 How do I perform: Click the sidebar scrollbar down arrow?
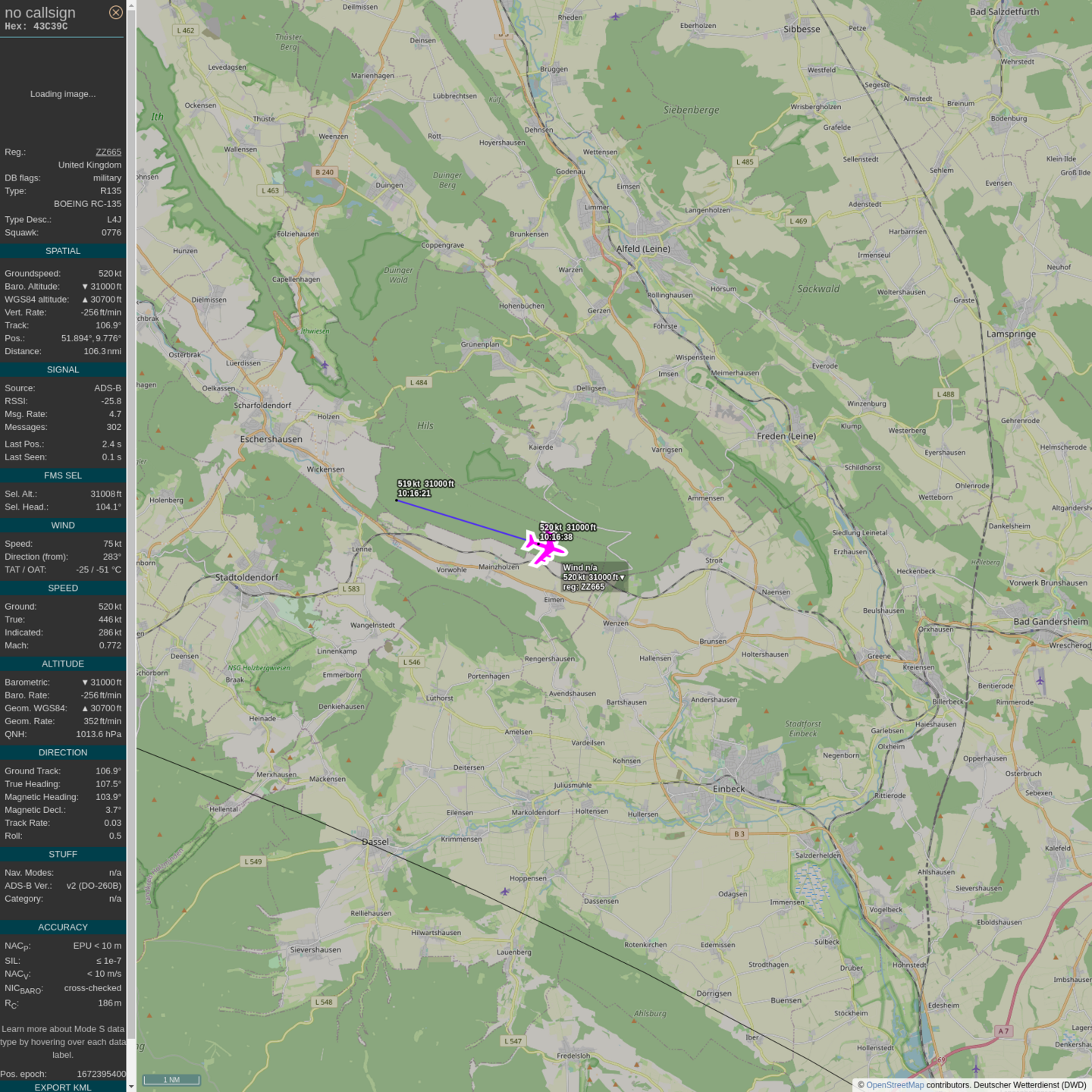[131, 1086]
